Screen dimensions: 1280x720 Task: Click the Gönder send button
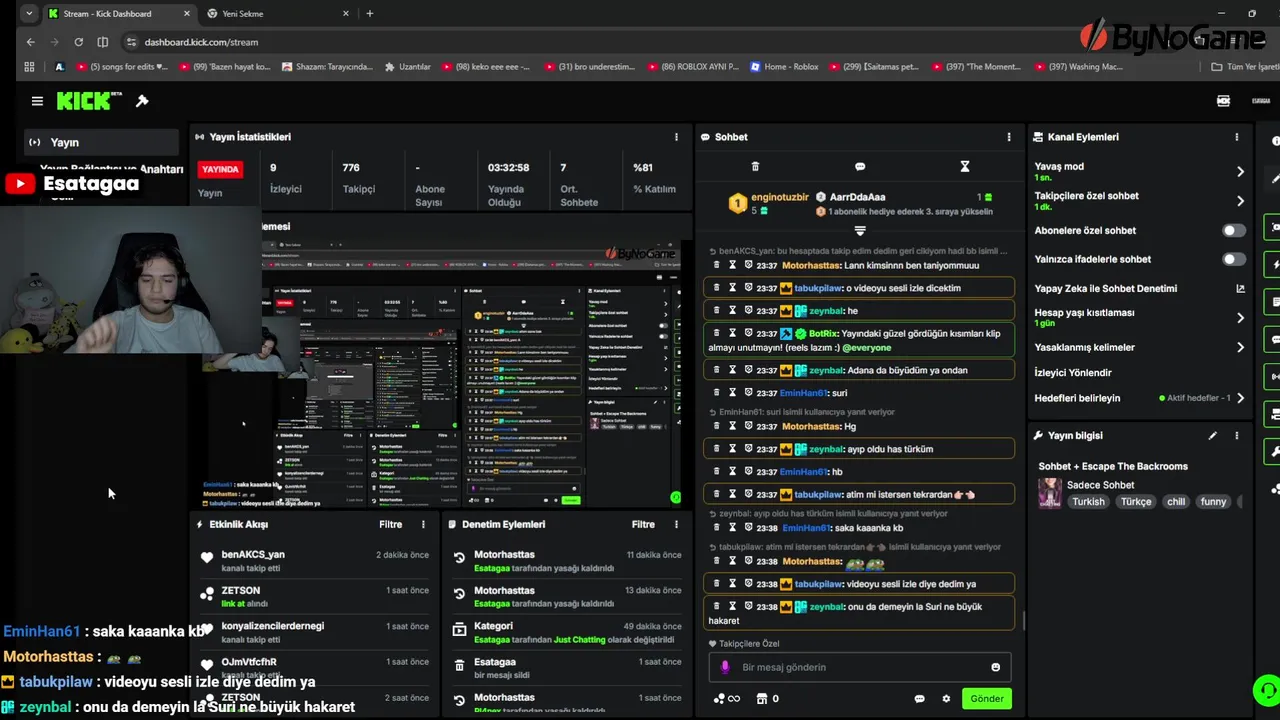pyautogui.click(x=986, y=698)
